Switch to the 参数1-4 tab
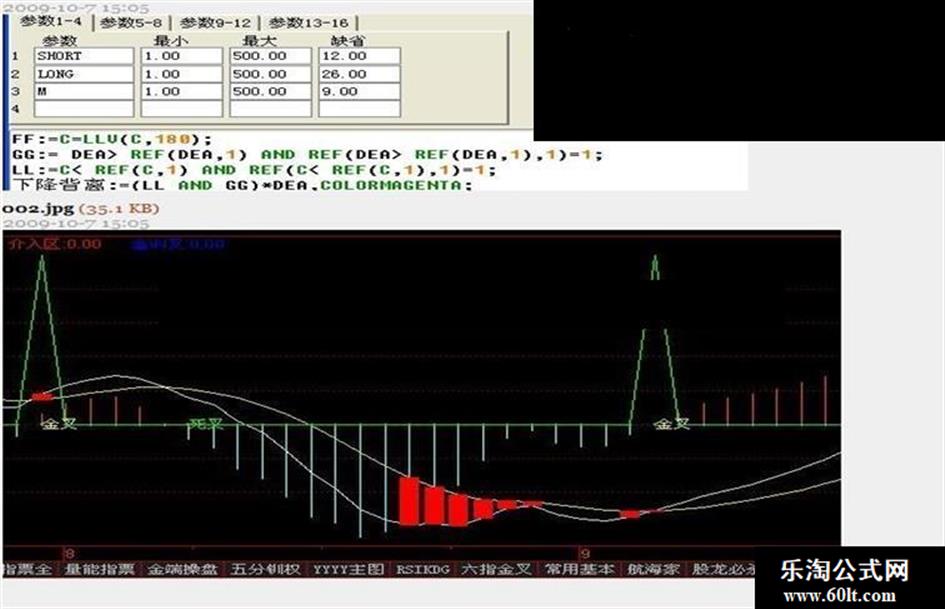Image resolution: width=945 pixels, height=609 pixels. (51, 22)
